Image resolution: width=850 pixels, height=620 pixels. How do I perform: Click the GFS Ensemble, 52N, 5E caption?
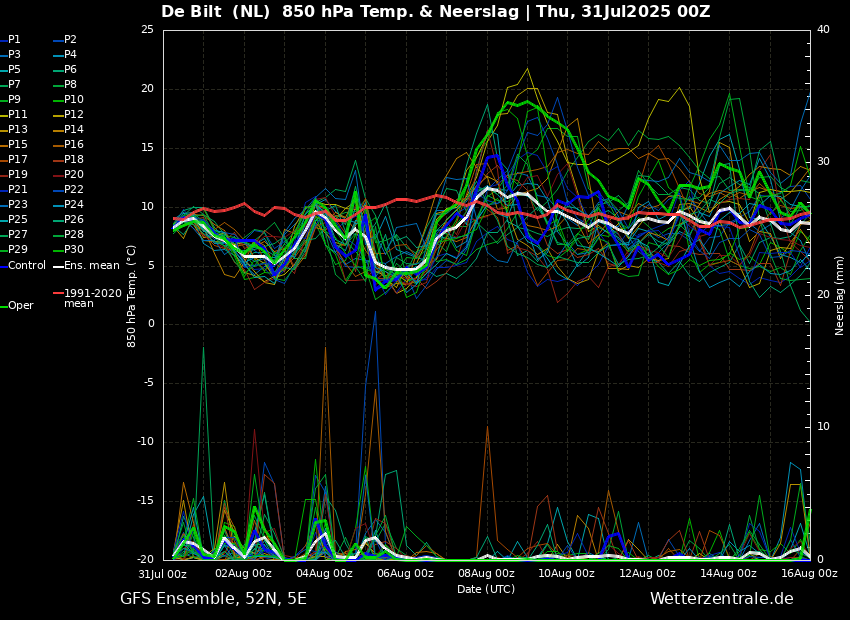(x=213, y=599)
